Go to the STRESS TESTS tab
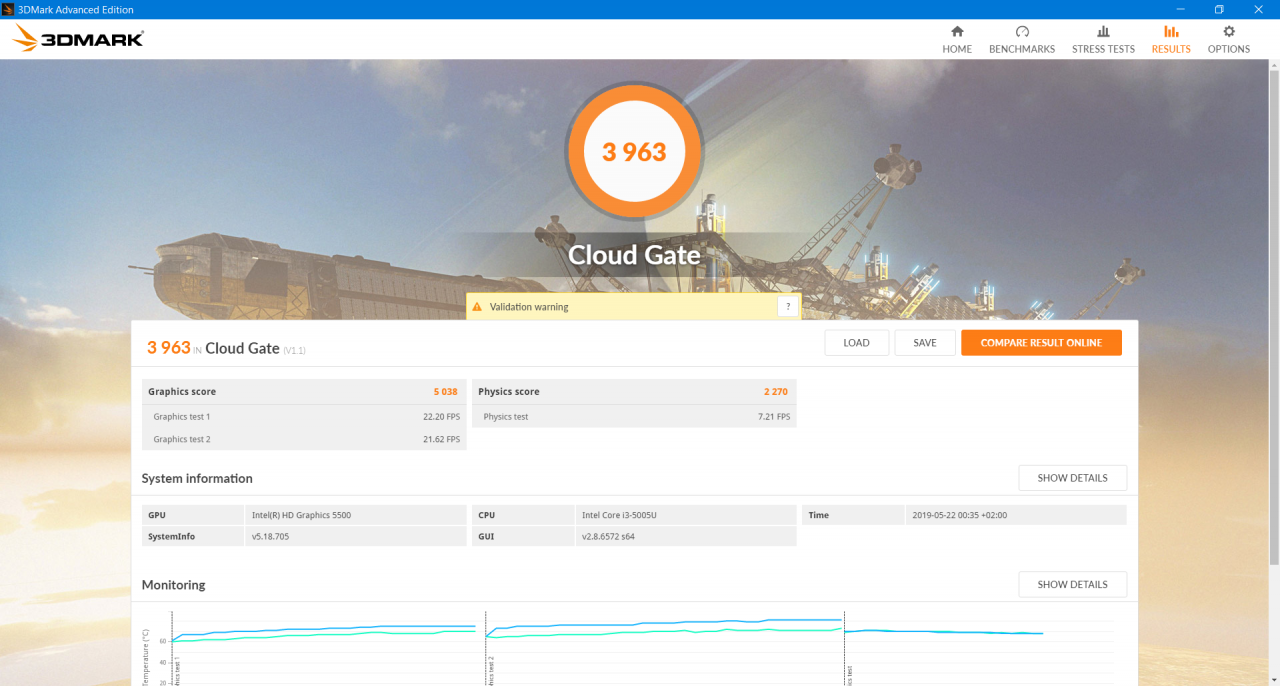 click(1103, 39)
